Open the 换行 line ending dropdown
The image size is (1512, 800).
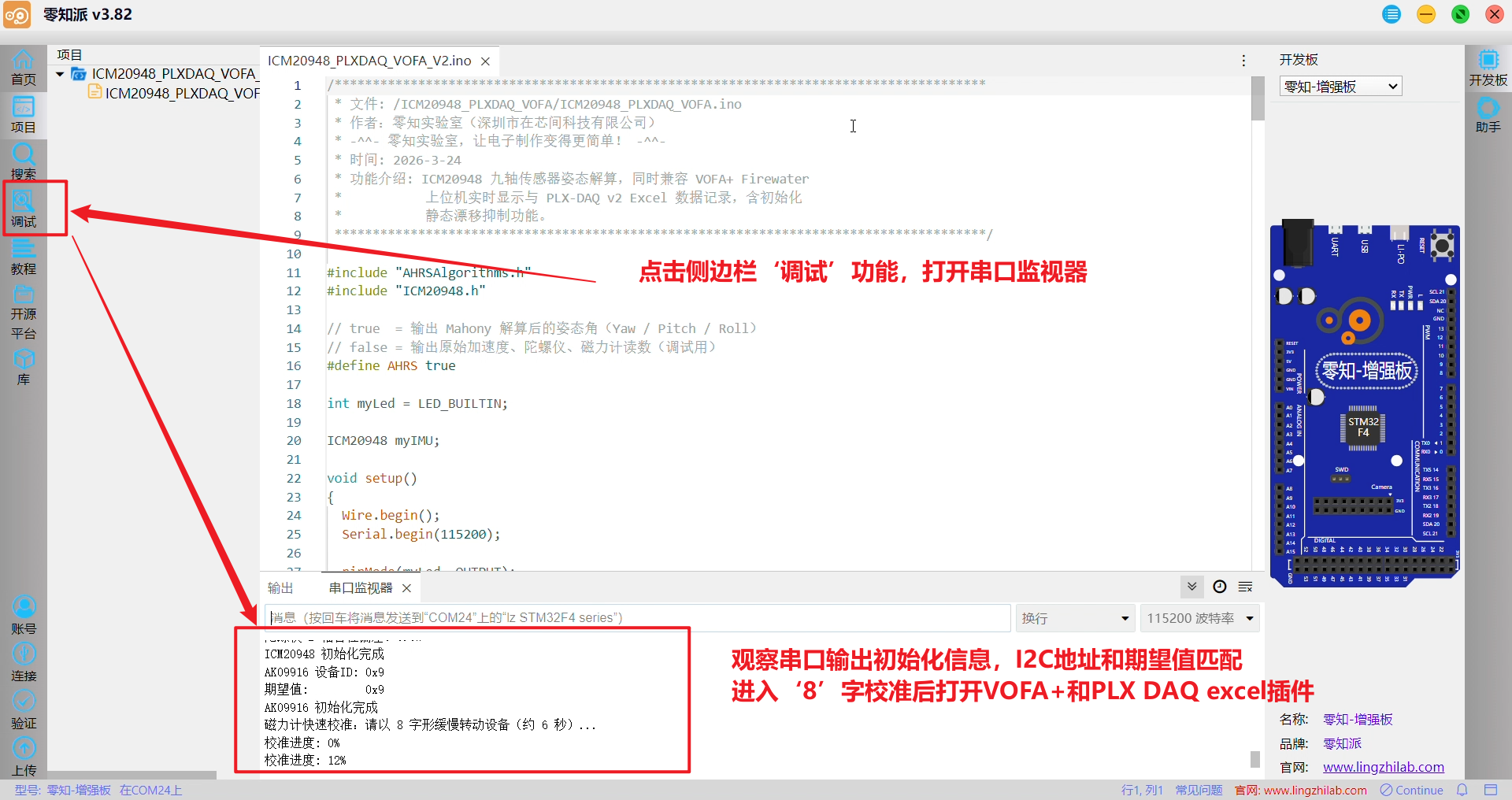pos(1075,618)
